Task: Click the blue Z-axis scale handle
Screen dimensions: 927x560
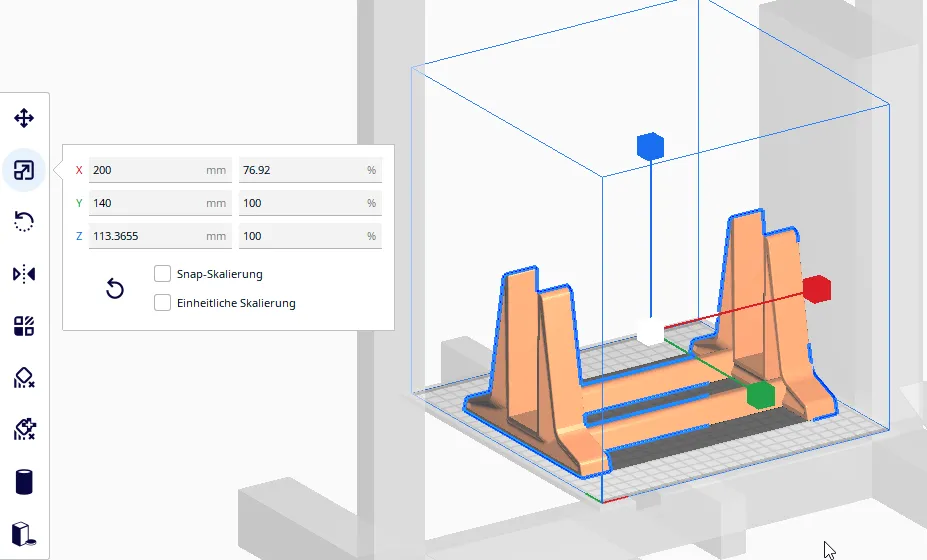Action: [650, 146]
